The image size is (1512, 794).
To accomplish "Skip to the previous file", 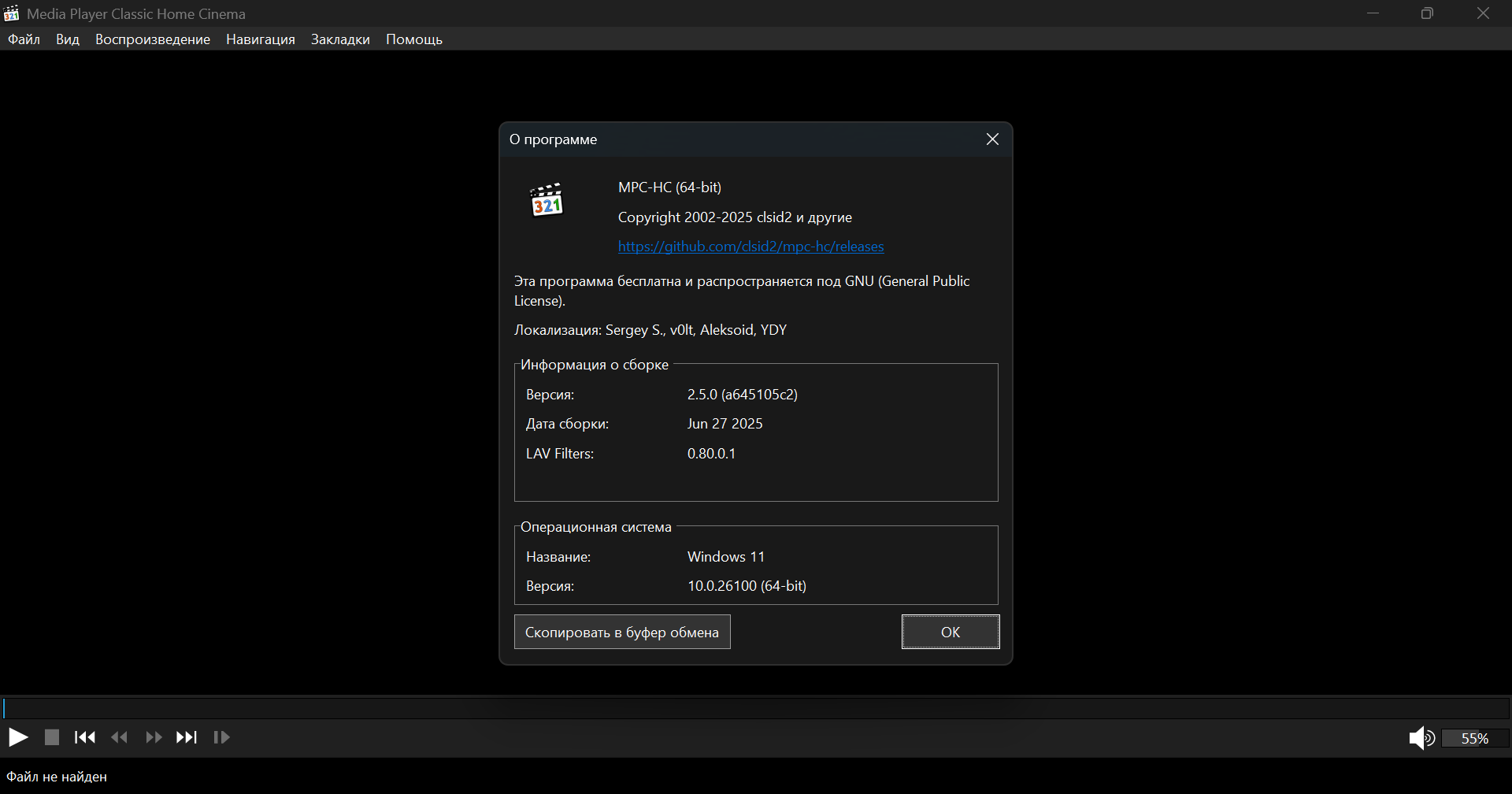I will pos(85,737).
